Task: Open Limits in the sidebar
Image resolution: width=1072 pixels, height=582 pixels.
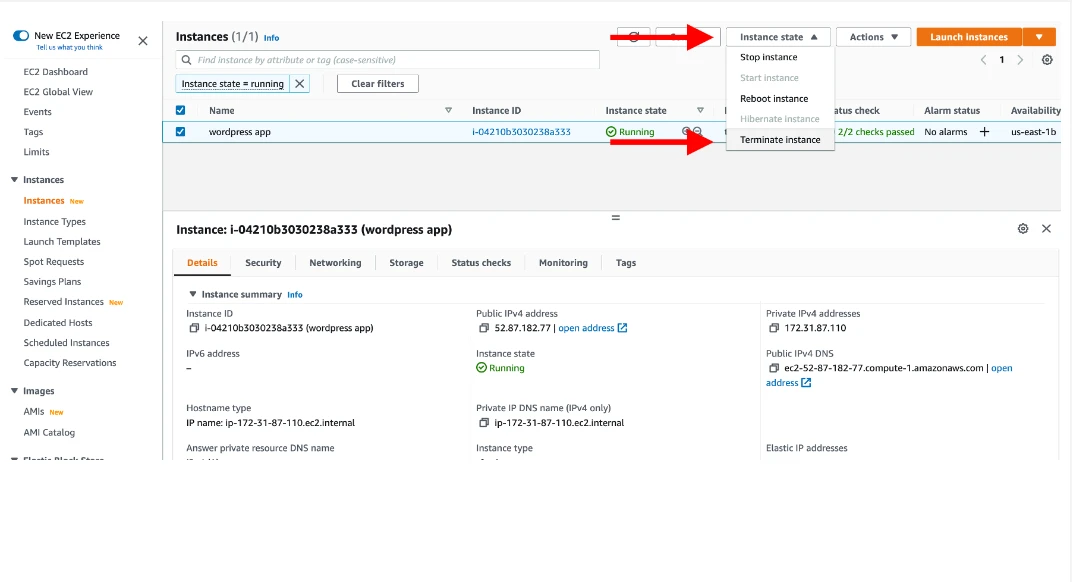Action: tap(36, 152)
